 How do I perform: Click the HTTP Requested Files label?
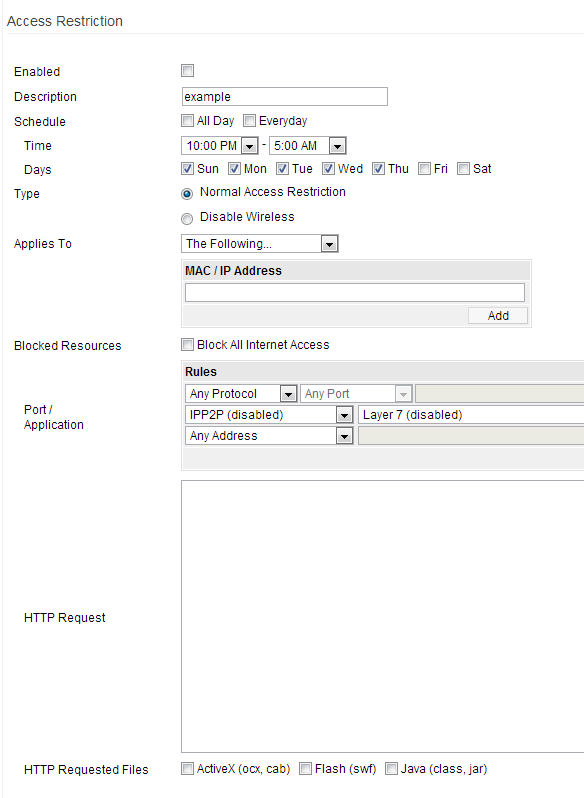[x=86, y=770]
